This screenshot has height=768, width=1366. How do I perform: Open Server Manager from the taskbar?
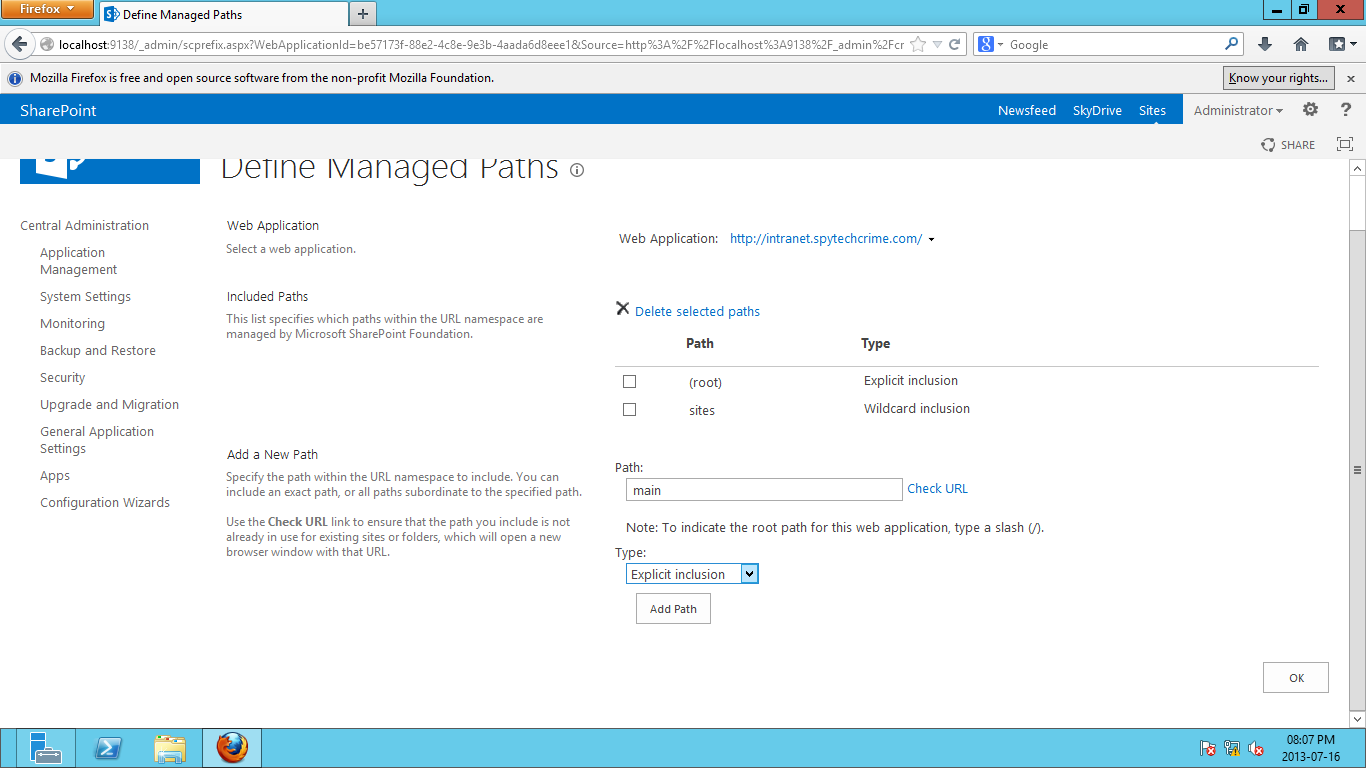pos(45,748)
